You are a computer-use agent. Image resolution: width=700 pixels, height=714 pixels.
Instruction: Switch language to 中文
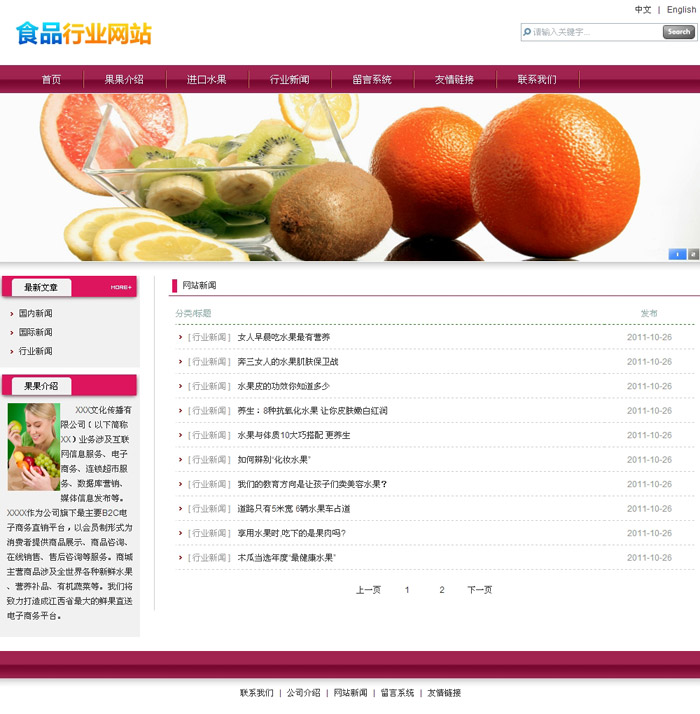tap(643, 10)
